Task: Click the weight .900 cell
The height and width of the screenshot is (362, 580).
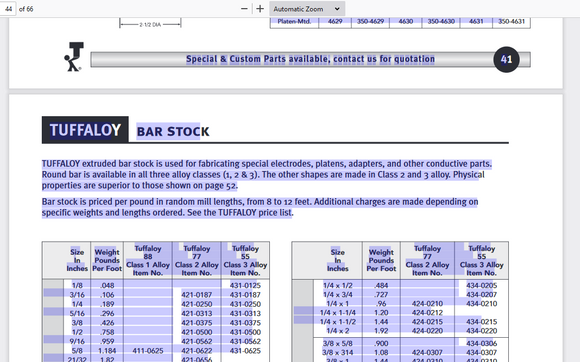Action: 381,343
